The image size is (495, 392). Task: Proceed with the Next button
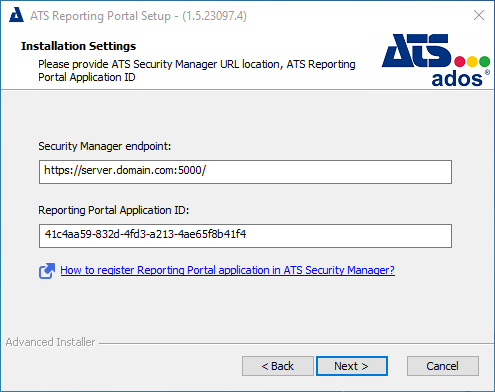[x=352, y=366]
